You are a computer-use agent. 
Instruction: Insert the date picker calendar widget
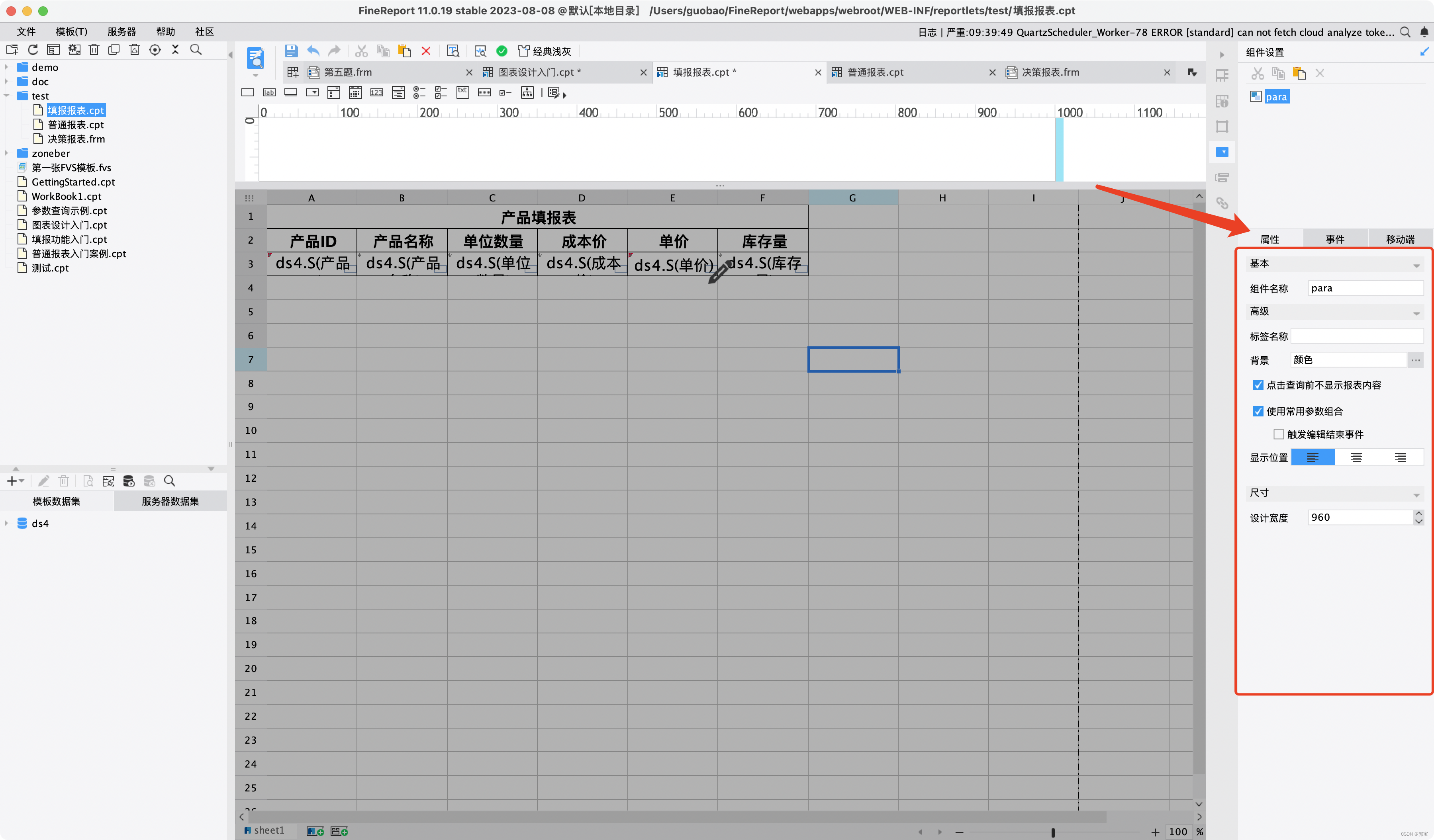coord(355,93)
